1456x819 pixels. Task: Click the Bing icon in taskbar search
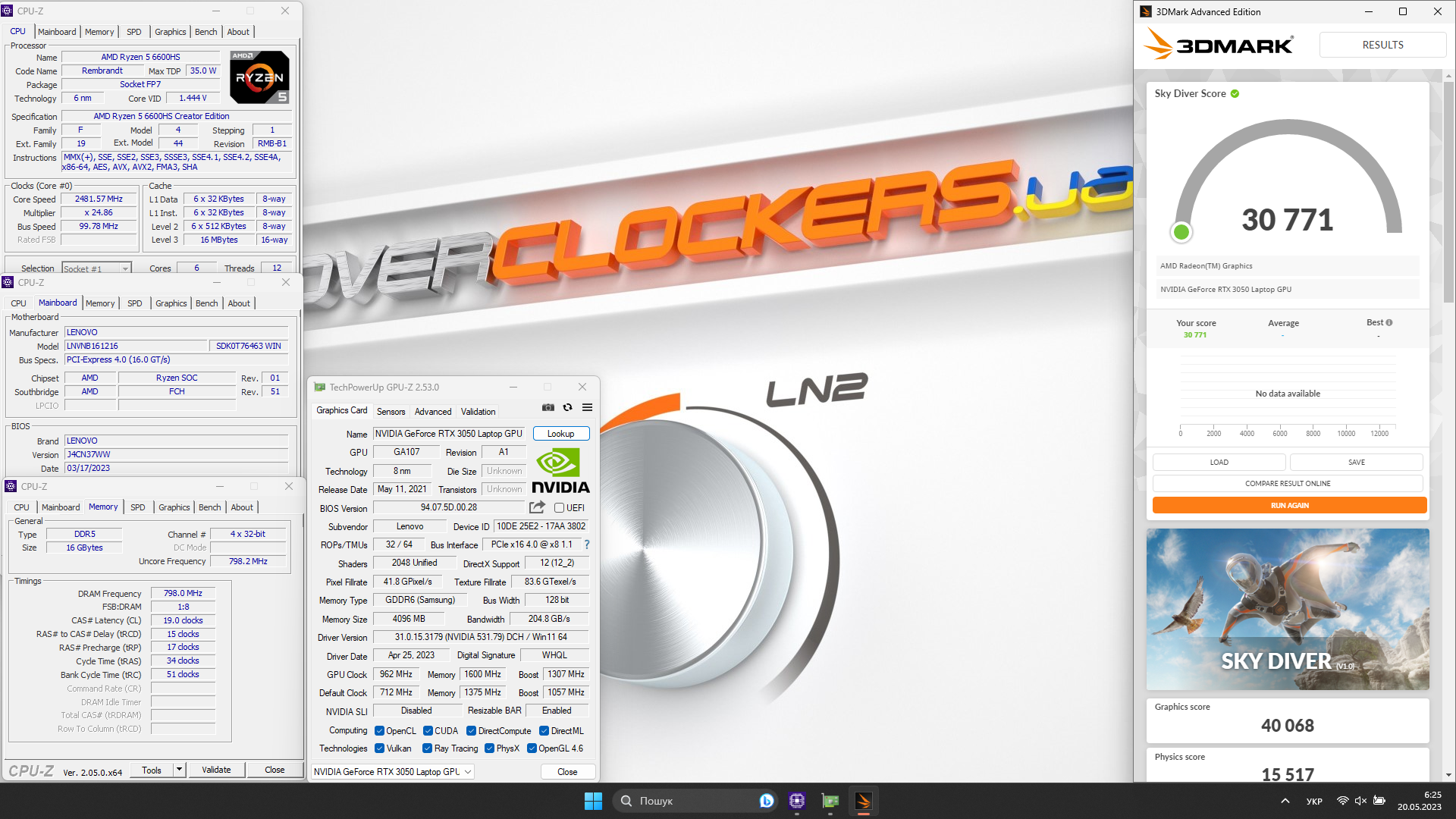coord(766,801)
